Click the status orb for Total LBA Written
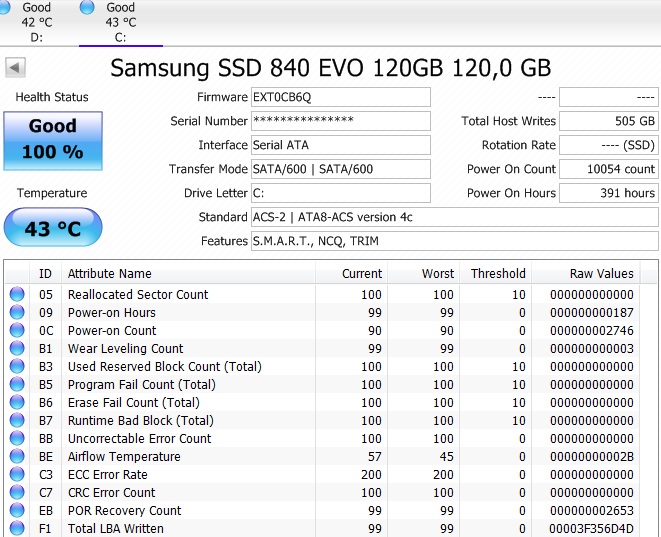661x537 pixels. pyautogui.click(x=17, y=528)
